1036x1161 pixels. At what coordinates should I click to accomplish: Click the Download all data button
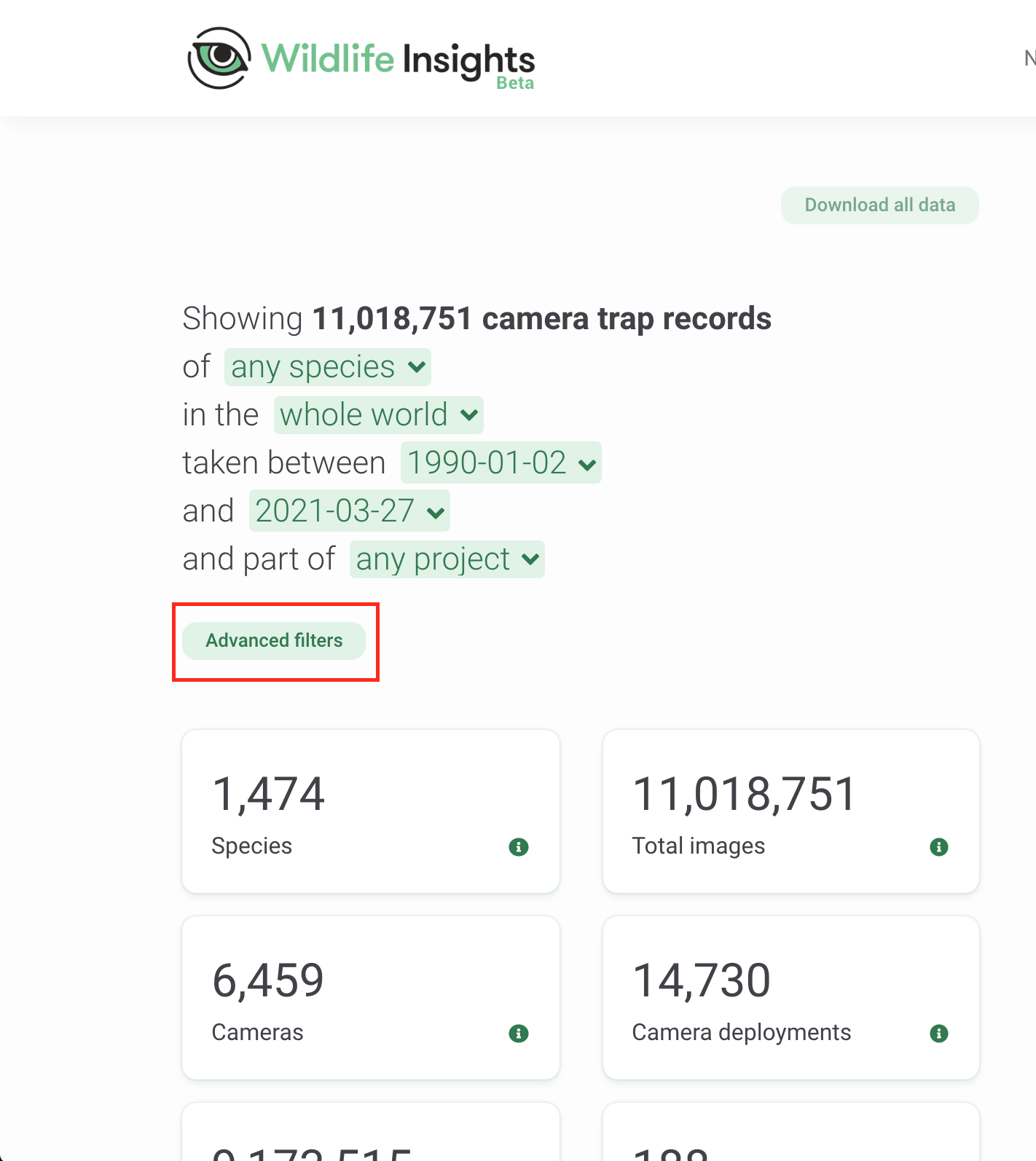click(880, 205)
